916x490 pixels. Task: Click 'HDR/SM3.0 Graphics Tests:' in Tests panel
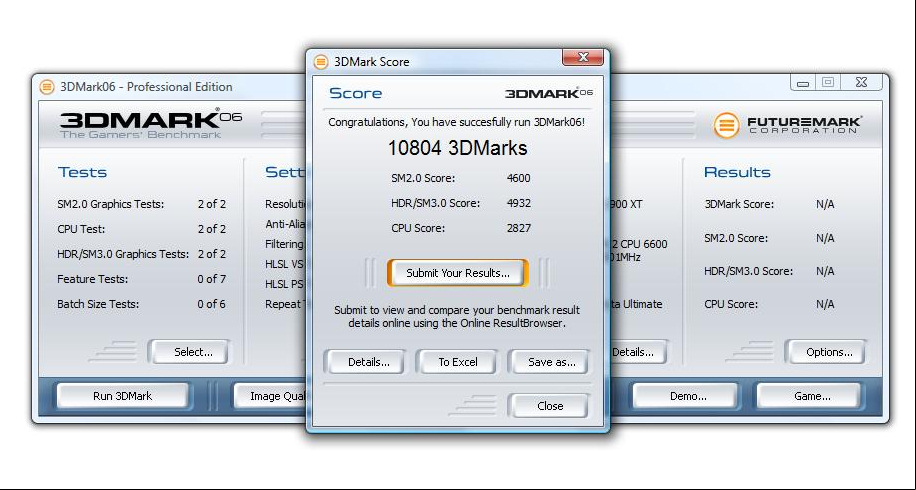(123, 254)
